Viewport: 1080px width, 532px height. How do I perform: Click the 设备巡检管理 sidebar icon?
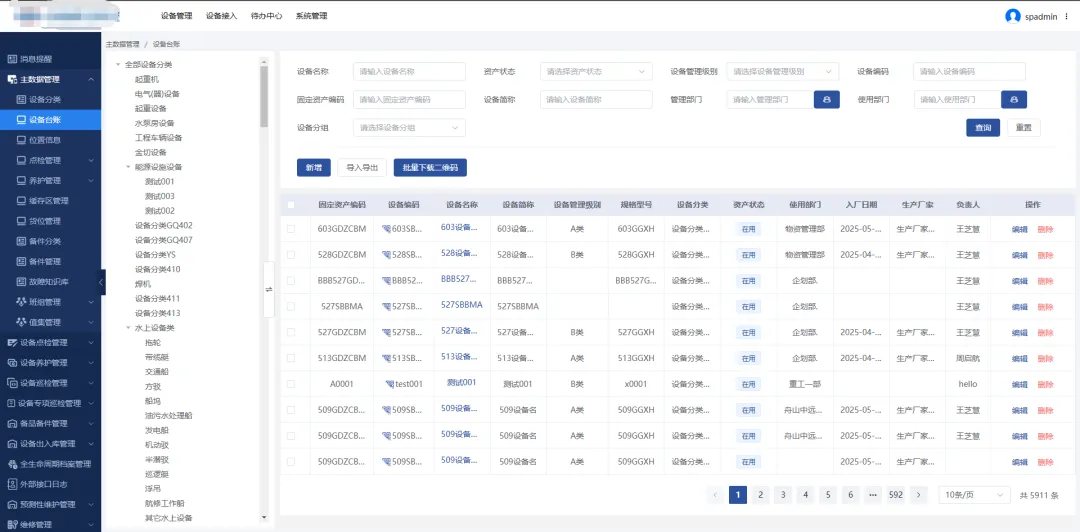pyautogui.click(x=12, y=383)
